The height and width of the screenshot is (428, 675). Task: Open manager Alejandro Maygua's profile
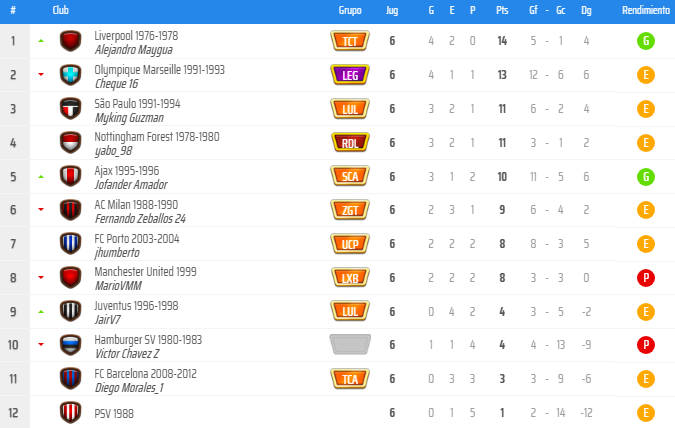pos(133,49)
